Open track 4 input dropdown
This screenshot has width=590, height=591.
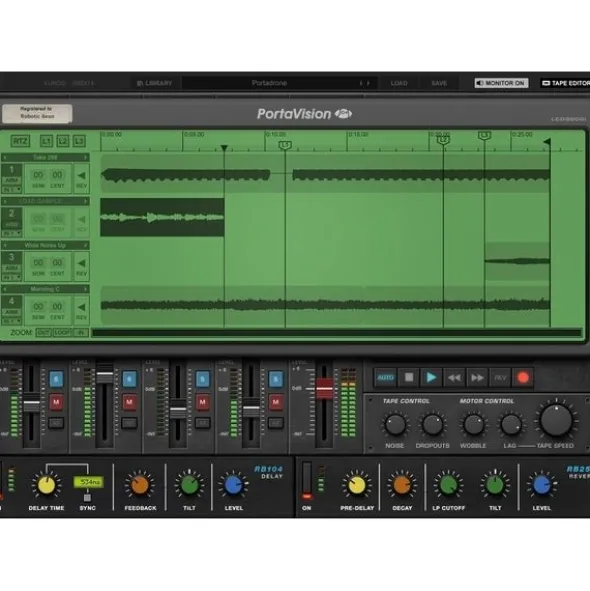[x=12, y=321]
